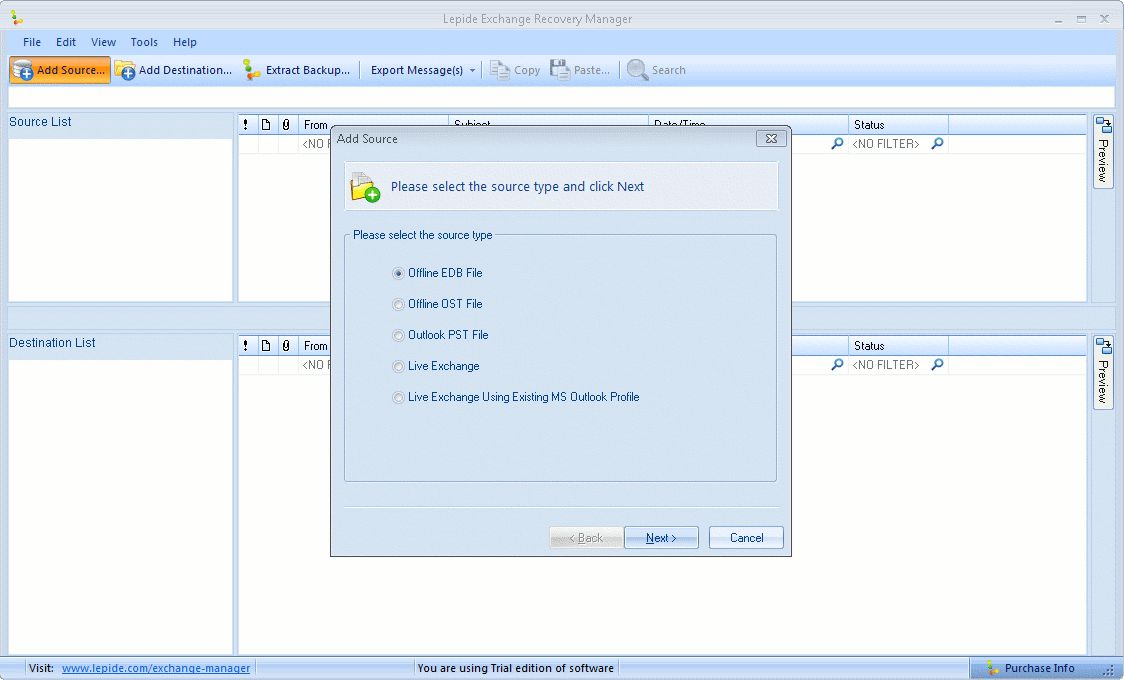The height and width of the screenshot is (680, 1124).
Task: Click the Search magnifier toolbar icon
Action: click(637, 70)
